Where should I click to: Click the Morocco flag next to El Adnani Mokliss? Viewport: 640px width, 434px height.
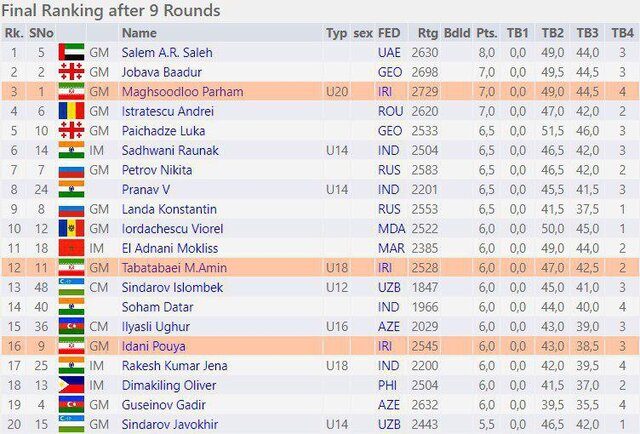71,248
